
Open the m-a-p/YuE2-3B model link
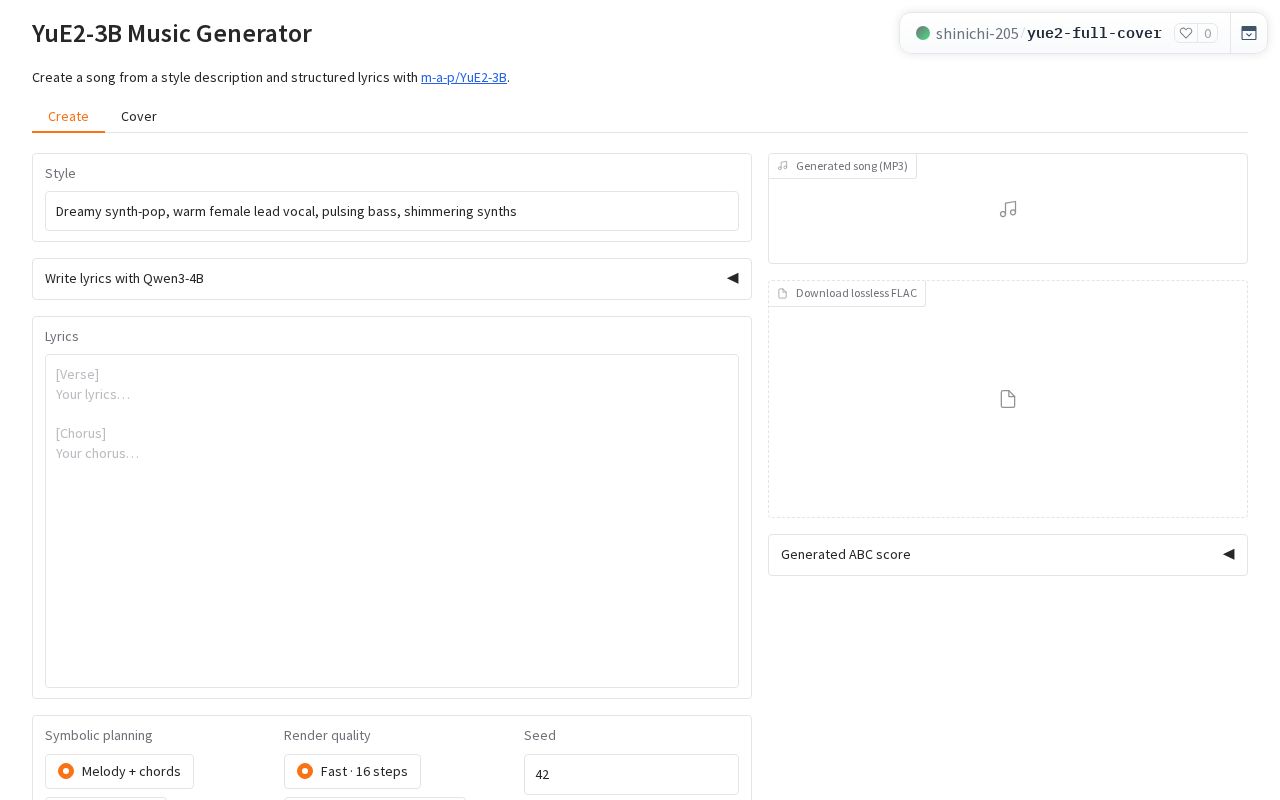(x=464, y=77)
